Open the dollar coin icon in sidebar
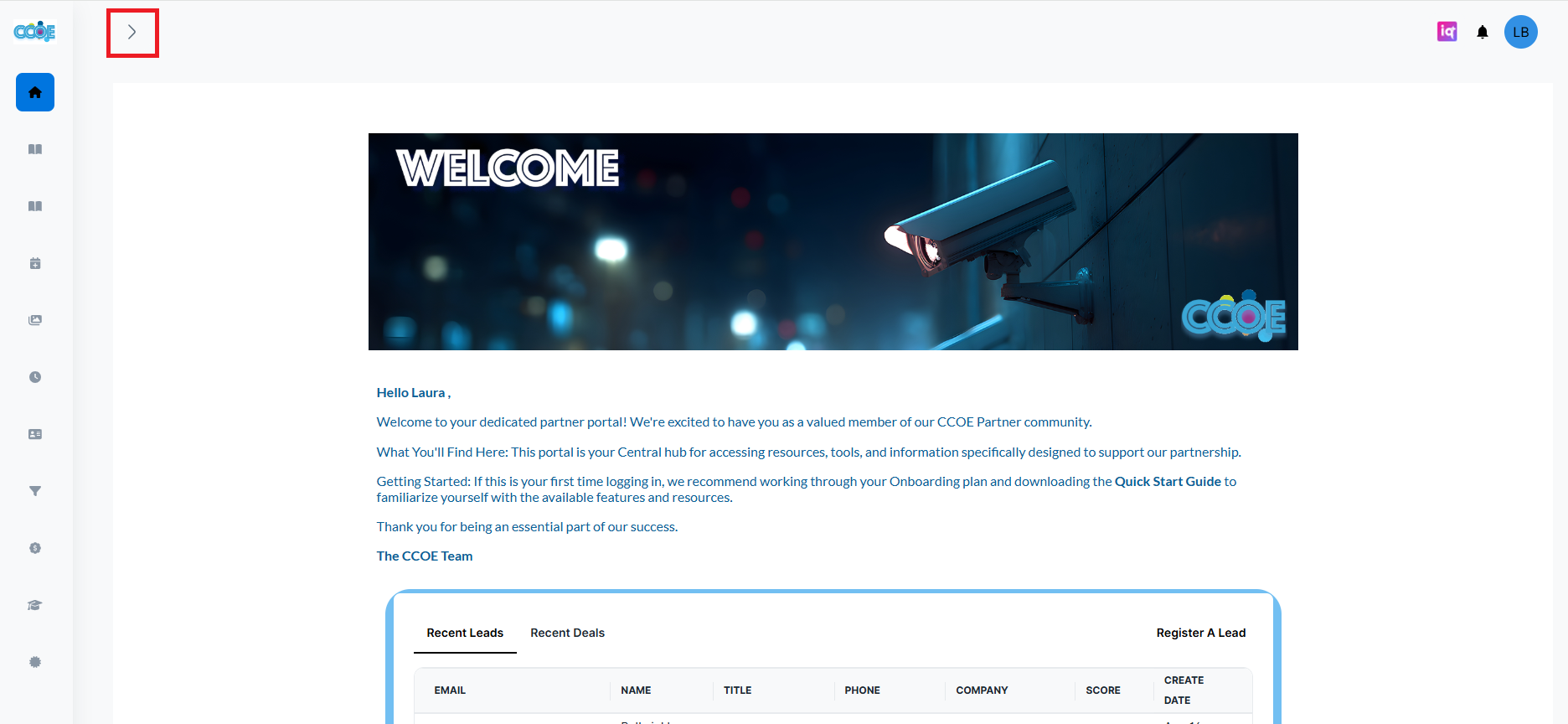 click(35, 548)
